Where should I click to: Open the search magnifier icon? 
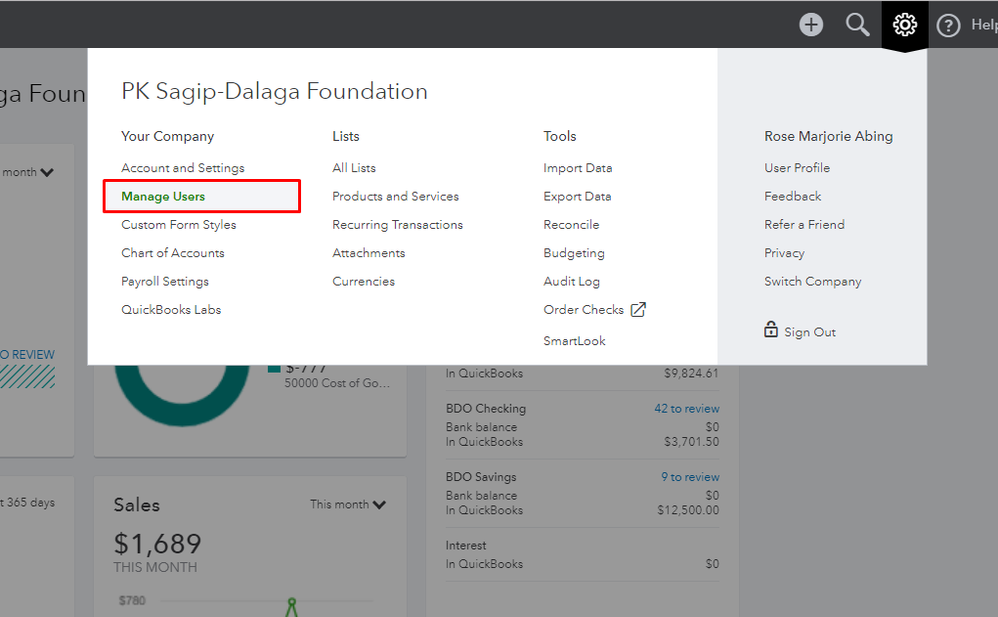pos(857,25)
